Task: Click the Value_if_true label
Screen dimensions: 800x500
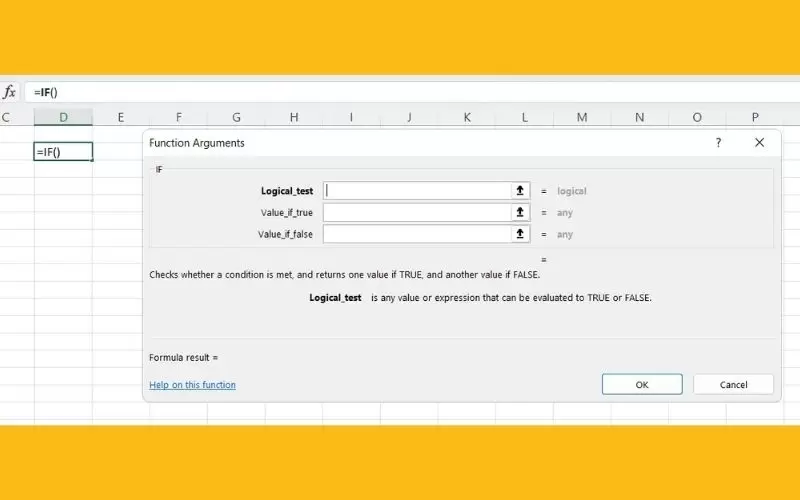Action: point(287,213)
